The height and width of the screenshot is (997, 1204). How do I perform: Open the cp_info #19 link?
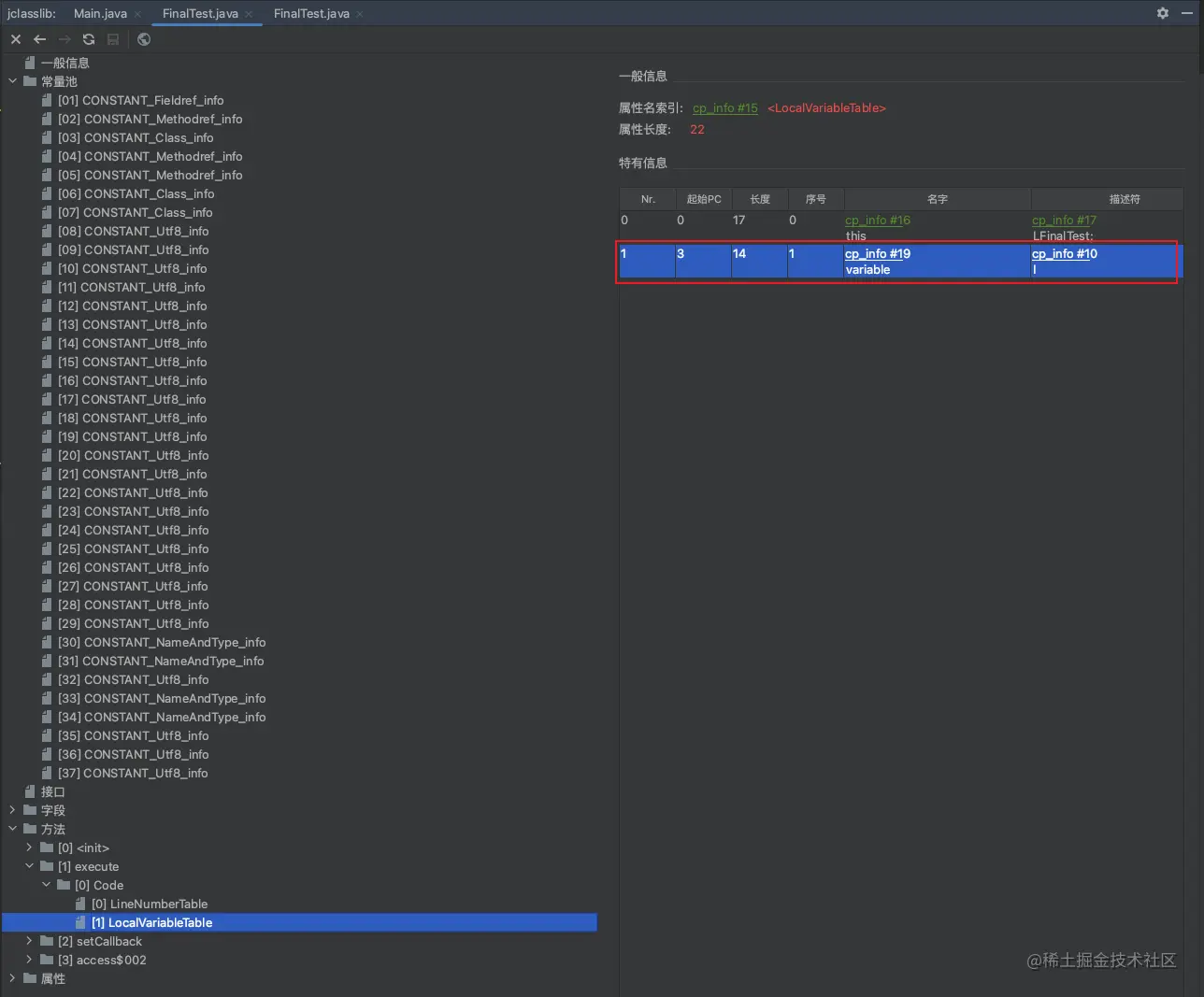click(878, 254)
